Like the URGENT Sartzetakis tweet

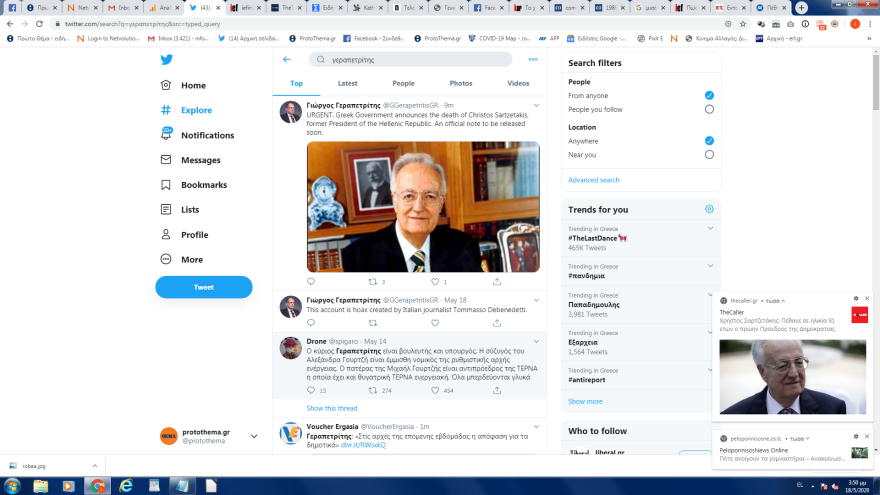click(x=435, y=282)
